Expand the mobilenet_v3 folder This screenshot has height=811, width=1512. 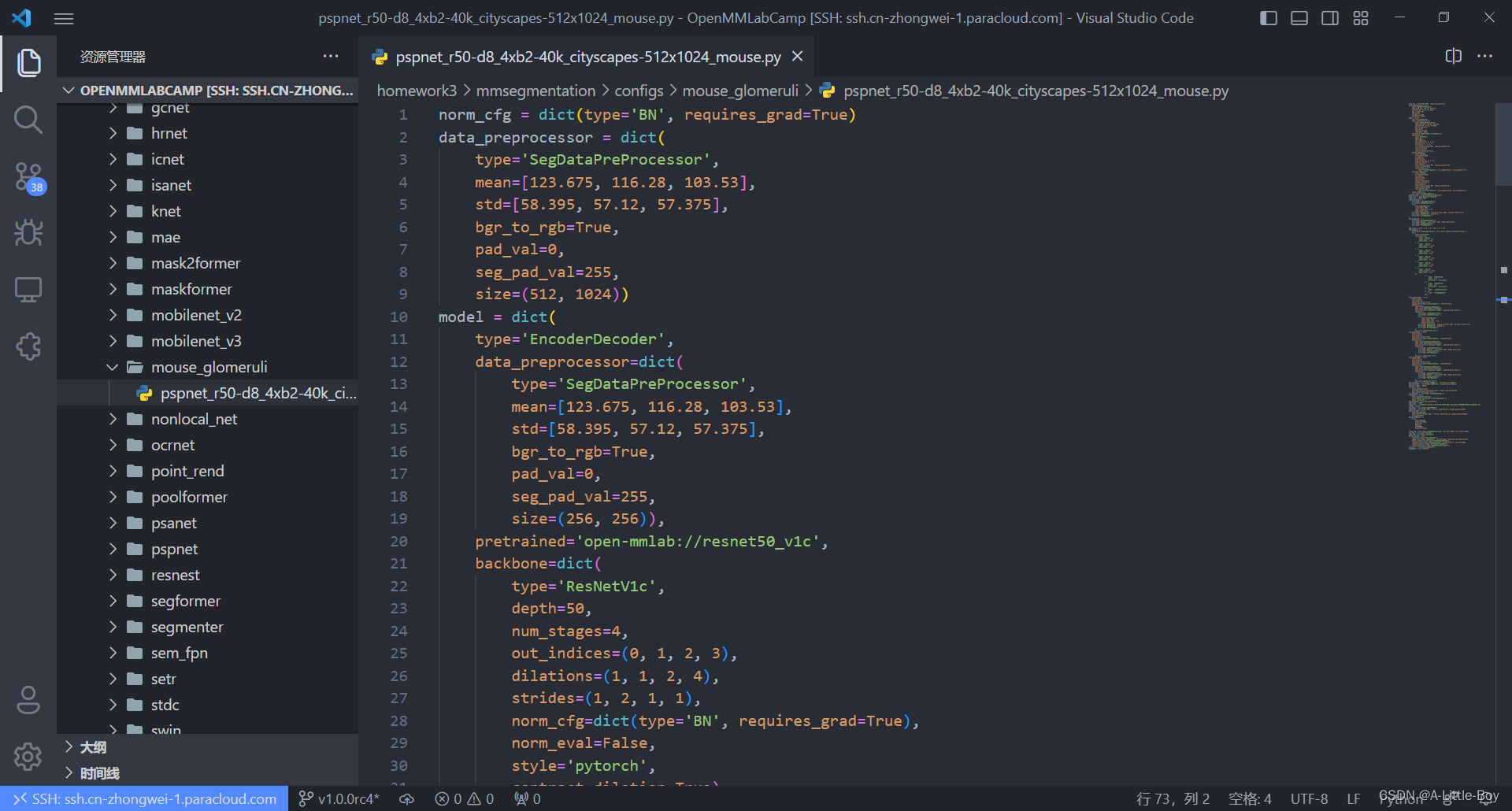pos(209,341)
